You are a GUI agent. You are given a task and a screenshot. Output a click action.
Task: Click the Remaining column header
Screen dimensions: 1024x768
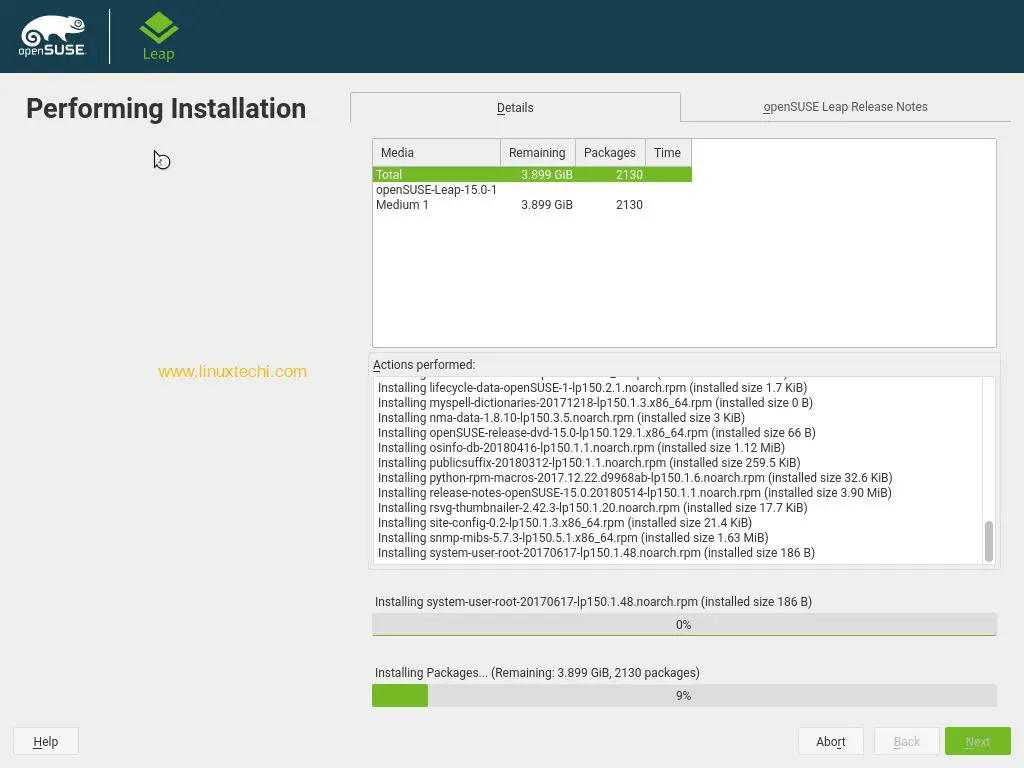537,152
